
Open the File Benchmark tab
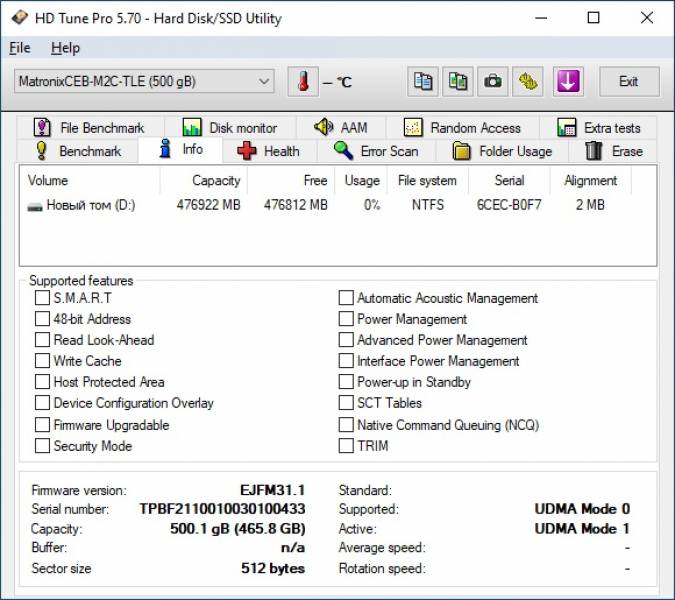[x=90, y=128]
